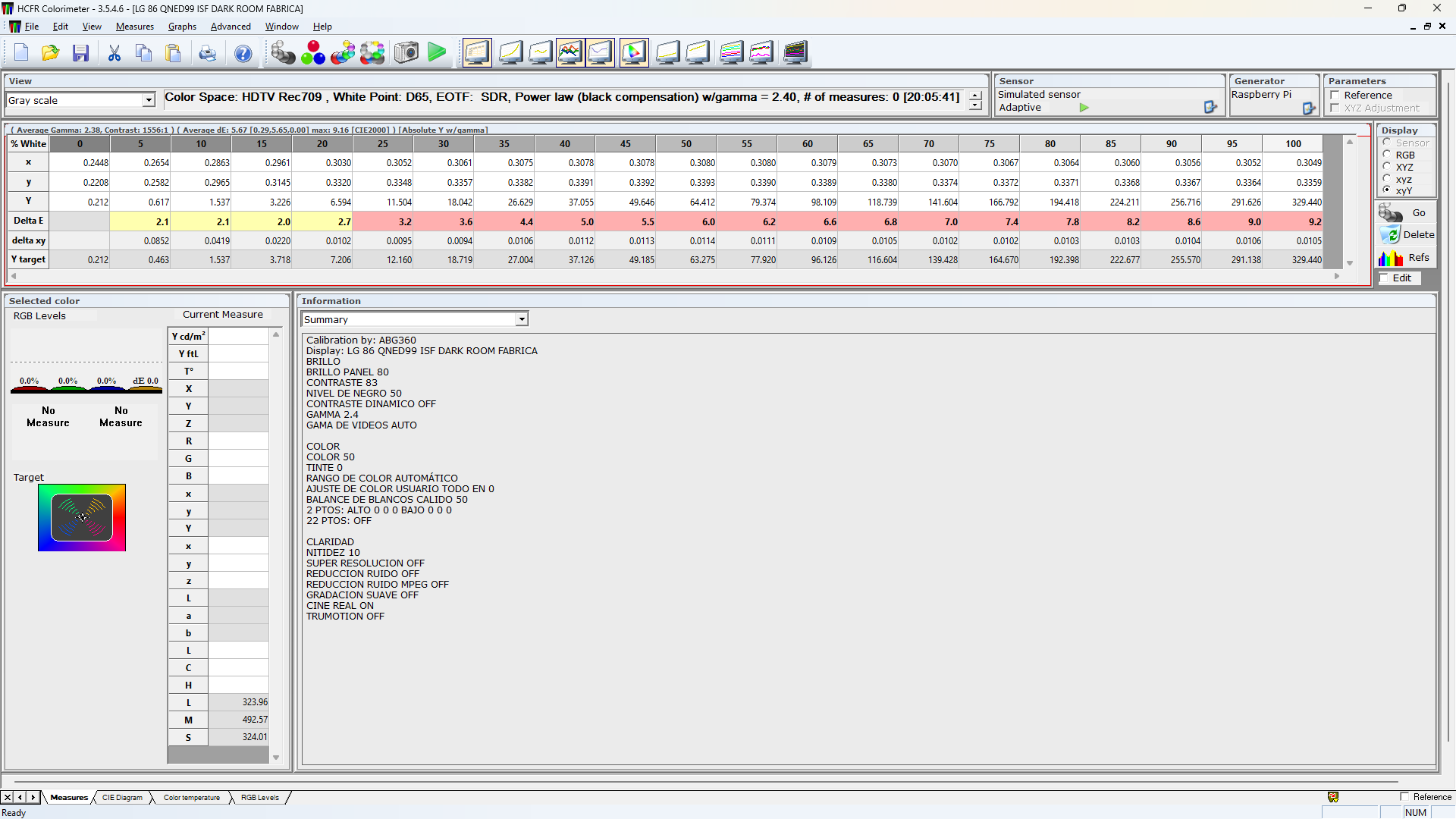The height and width of the screenshot is (819, 1456).
Task: Expand the Summary information dropdown
Action: click(x=522, y=320)
